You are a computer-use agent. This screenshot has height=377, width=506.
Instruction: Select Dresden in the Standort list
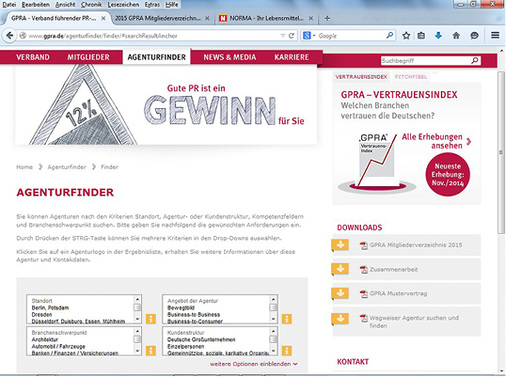coord(42,315)
